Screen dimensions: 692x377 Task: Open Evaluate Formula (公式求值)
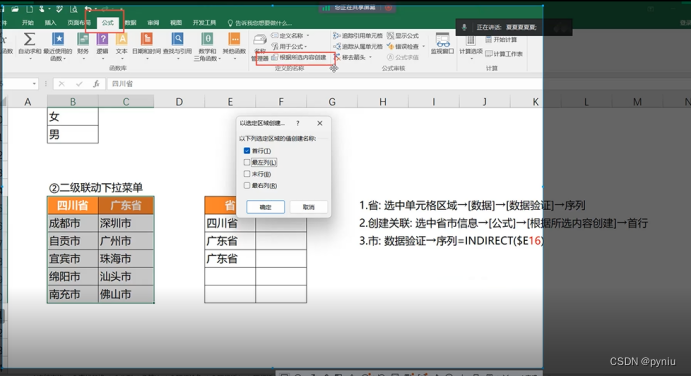(403, 57)
